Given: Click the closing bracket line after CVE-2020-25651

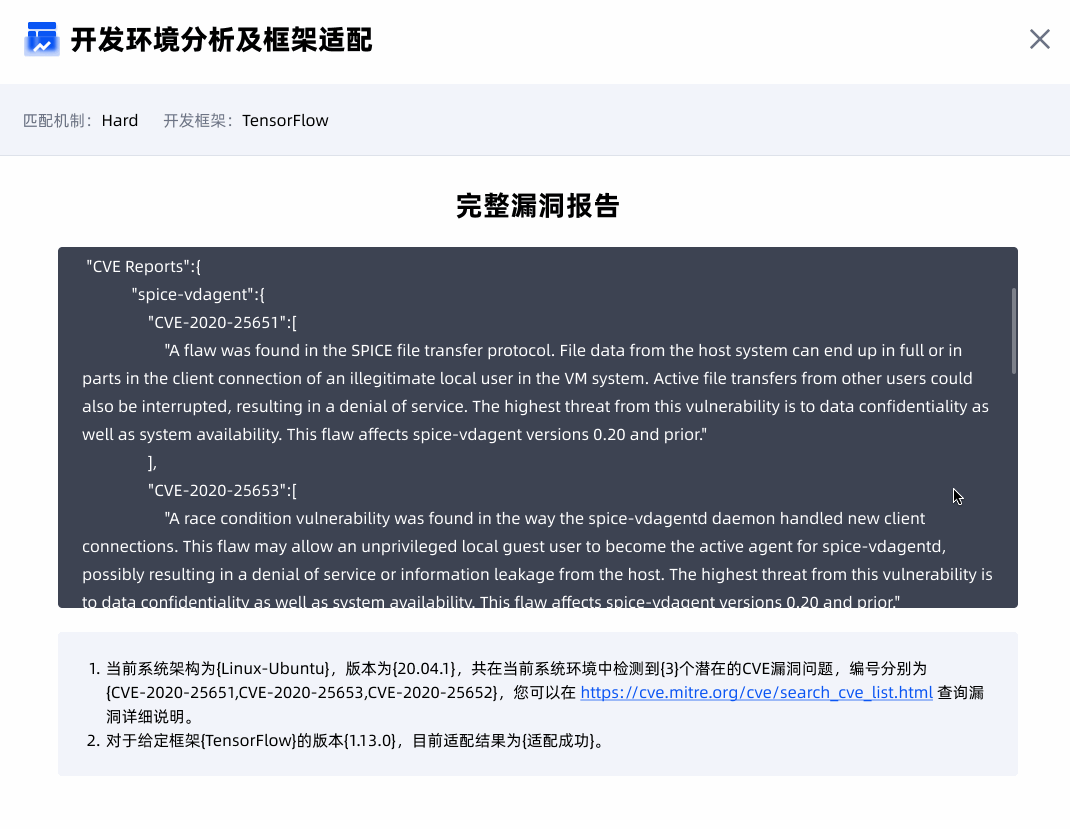Looking at the screenshot, I should (x=152, y=463).
